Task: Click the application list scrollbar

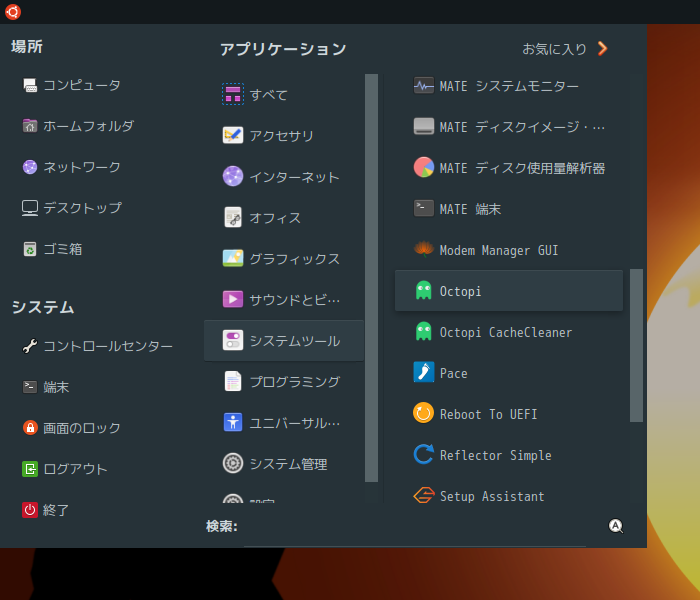Action: coord(636,345)
